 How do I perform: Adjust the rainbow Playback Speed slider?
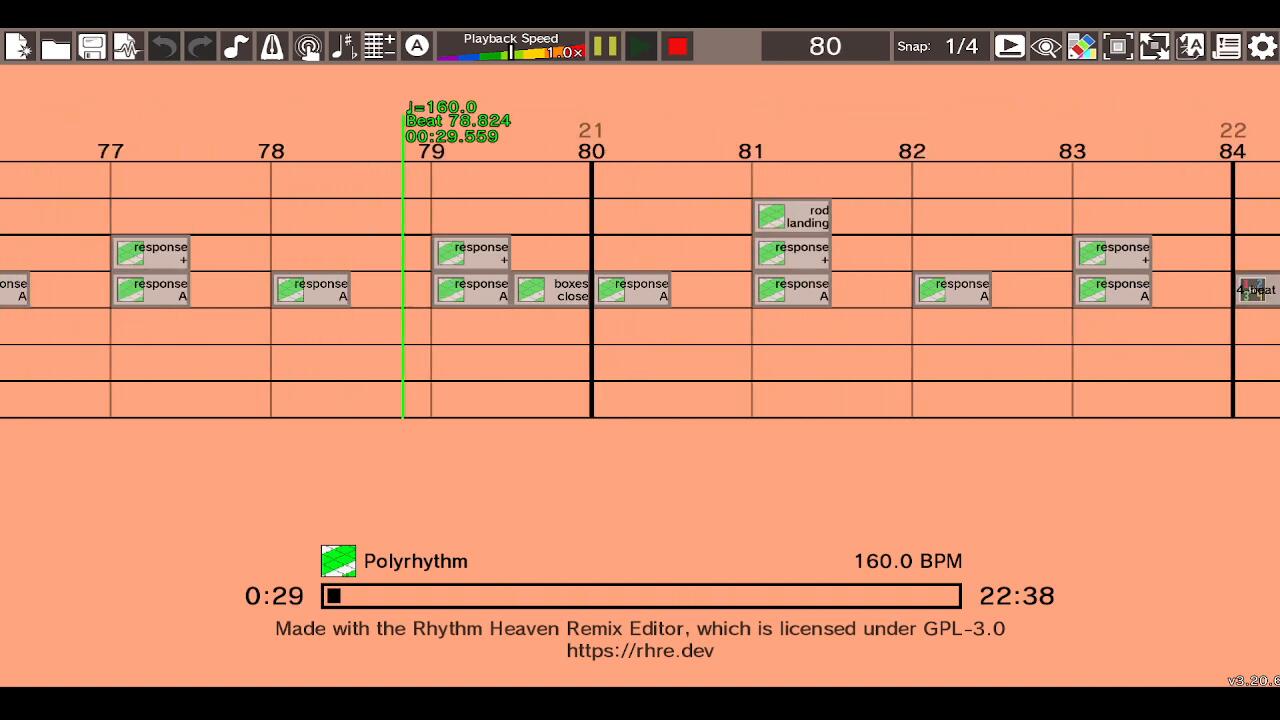click(x=511, y=53)
